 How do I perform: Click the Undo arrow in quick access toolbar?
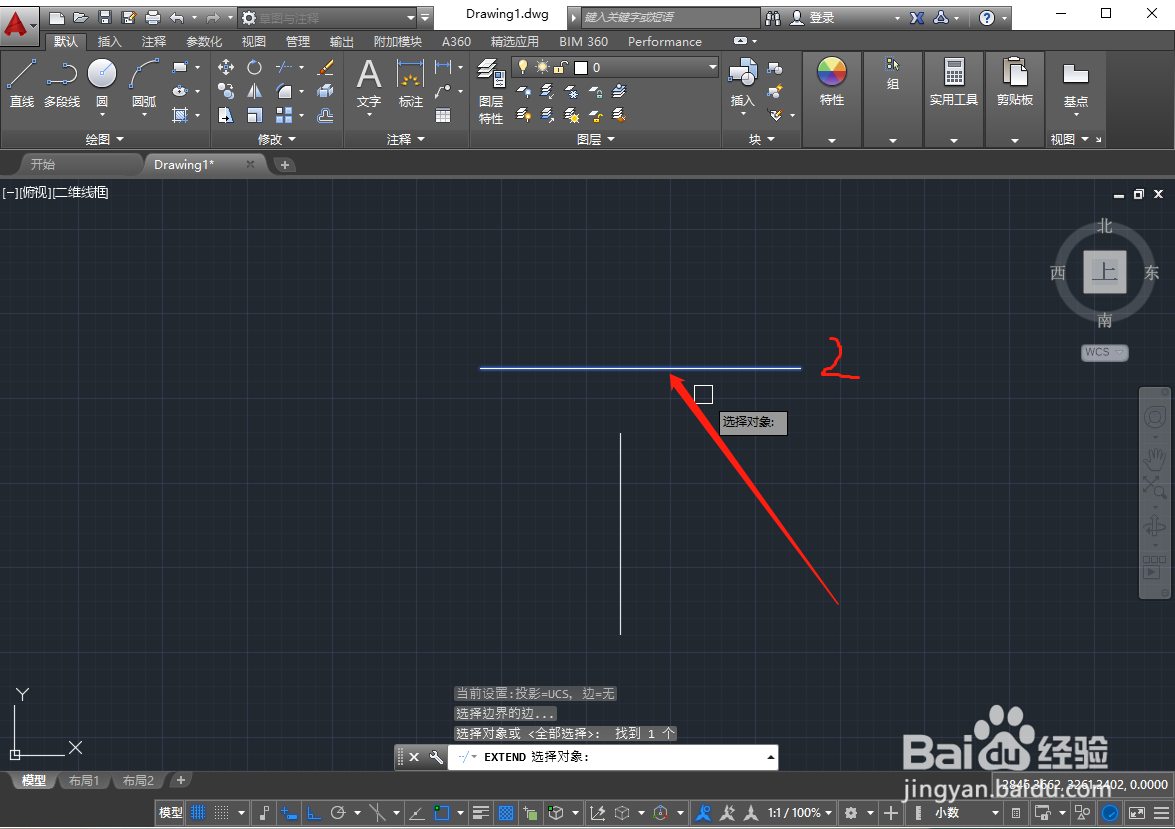[x=177, y=17]
